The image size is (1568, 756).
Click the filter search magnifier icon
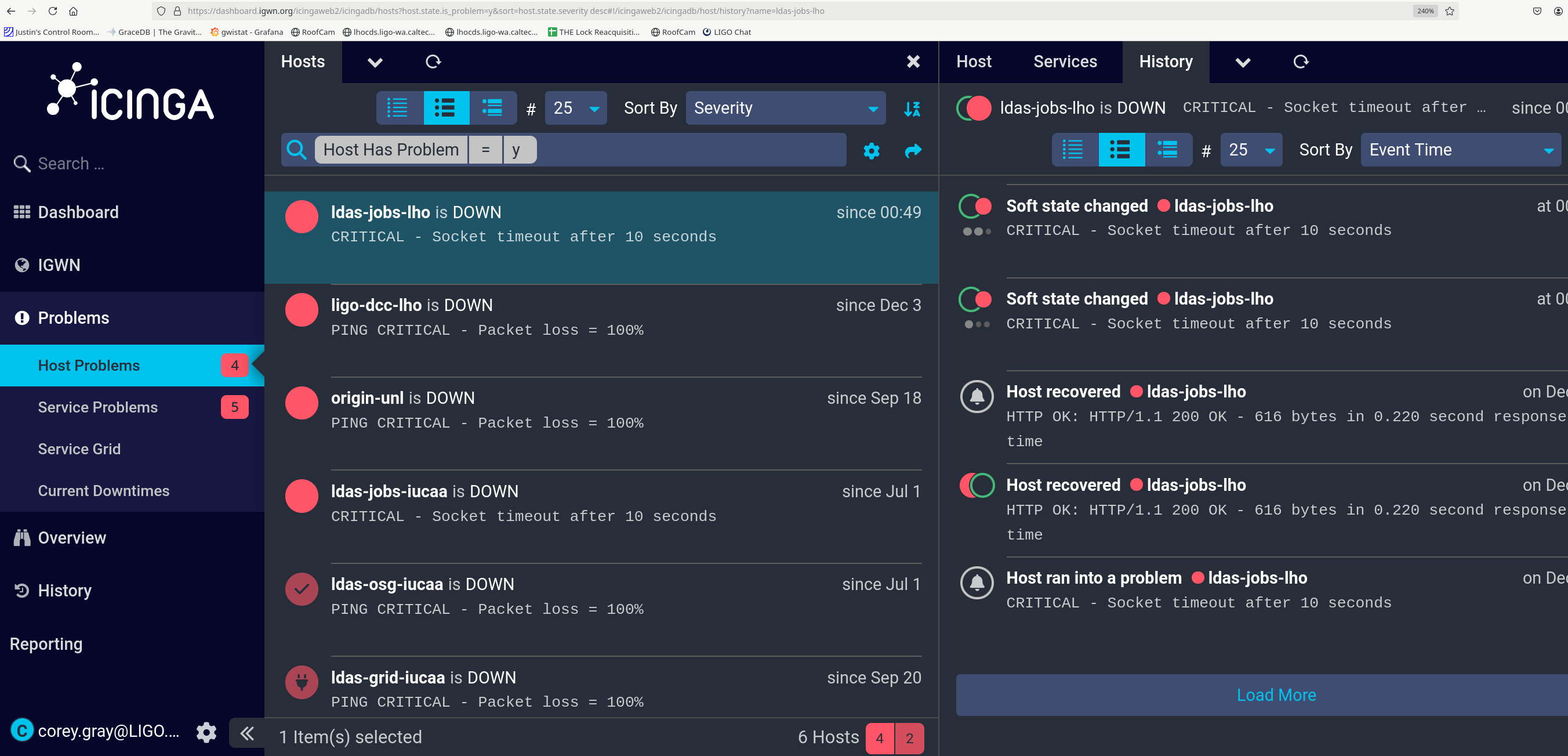(x=296, y=150)
